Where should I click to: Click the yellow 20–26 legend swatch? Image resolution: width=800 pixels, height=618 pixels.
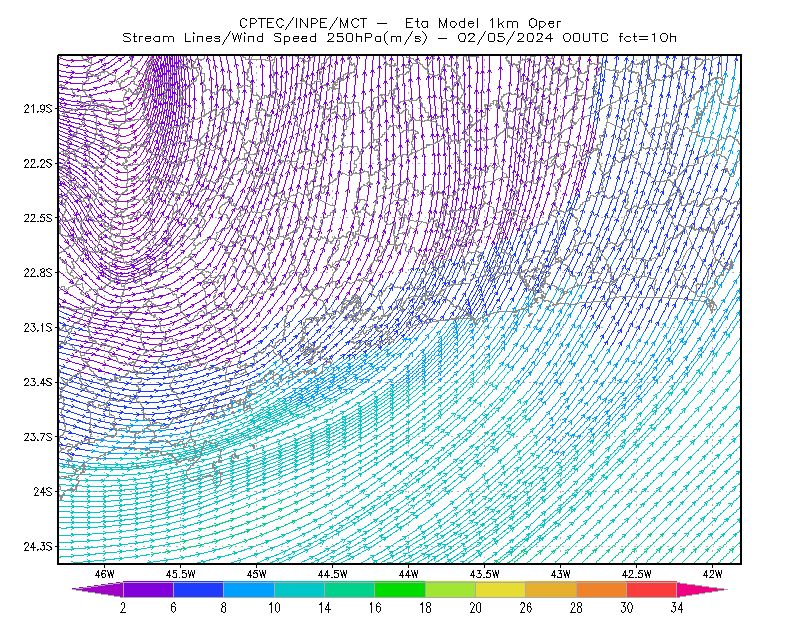coord(501,589)
